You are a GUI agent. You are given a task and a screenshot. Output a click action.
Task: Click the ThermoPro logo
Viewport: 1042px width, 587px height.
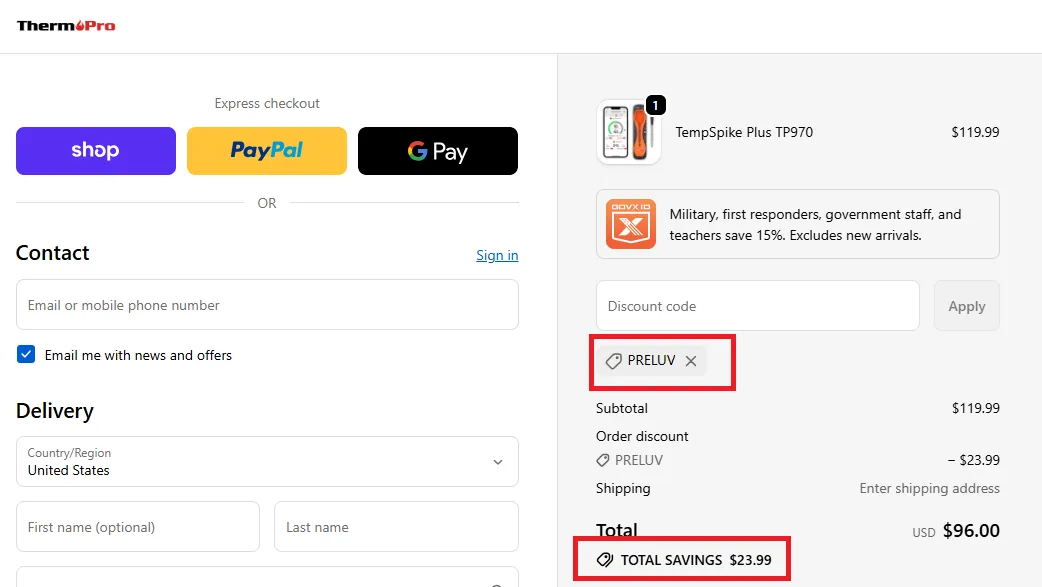pos(66,25)
